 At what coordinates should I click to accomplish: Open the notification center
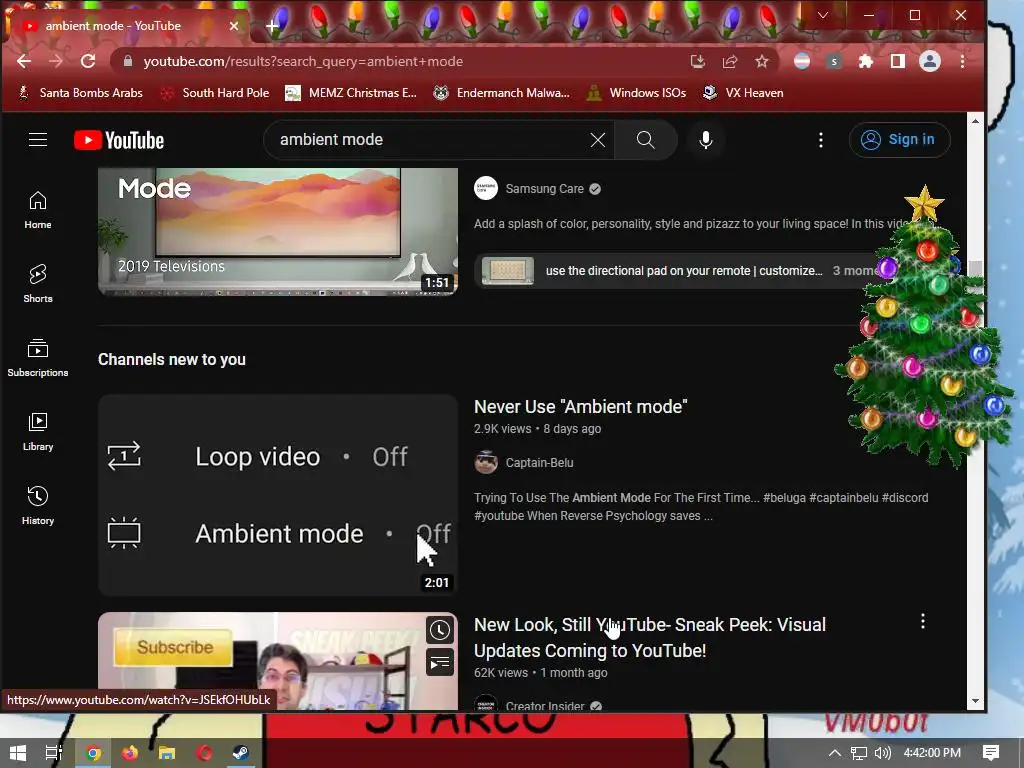coord(991,753)
